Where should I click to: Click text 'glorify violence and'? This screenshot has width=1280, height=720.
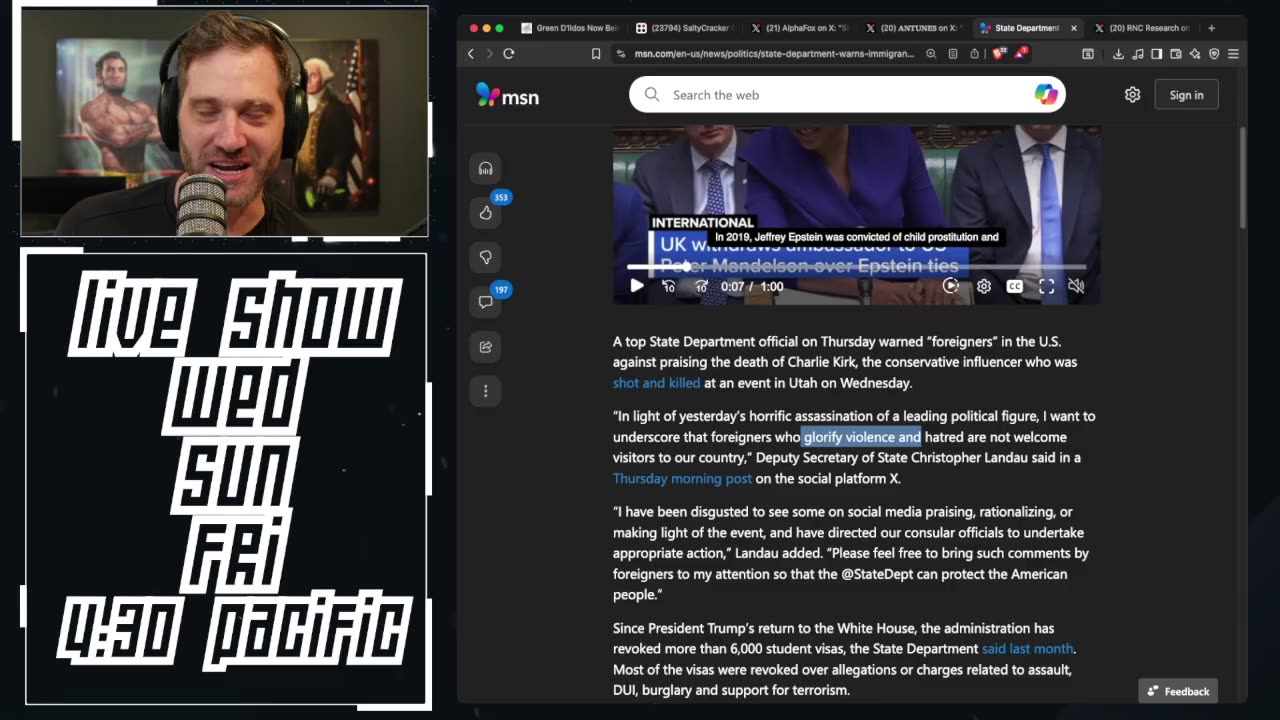[862, 437]
